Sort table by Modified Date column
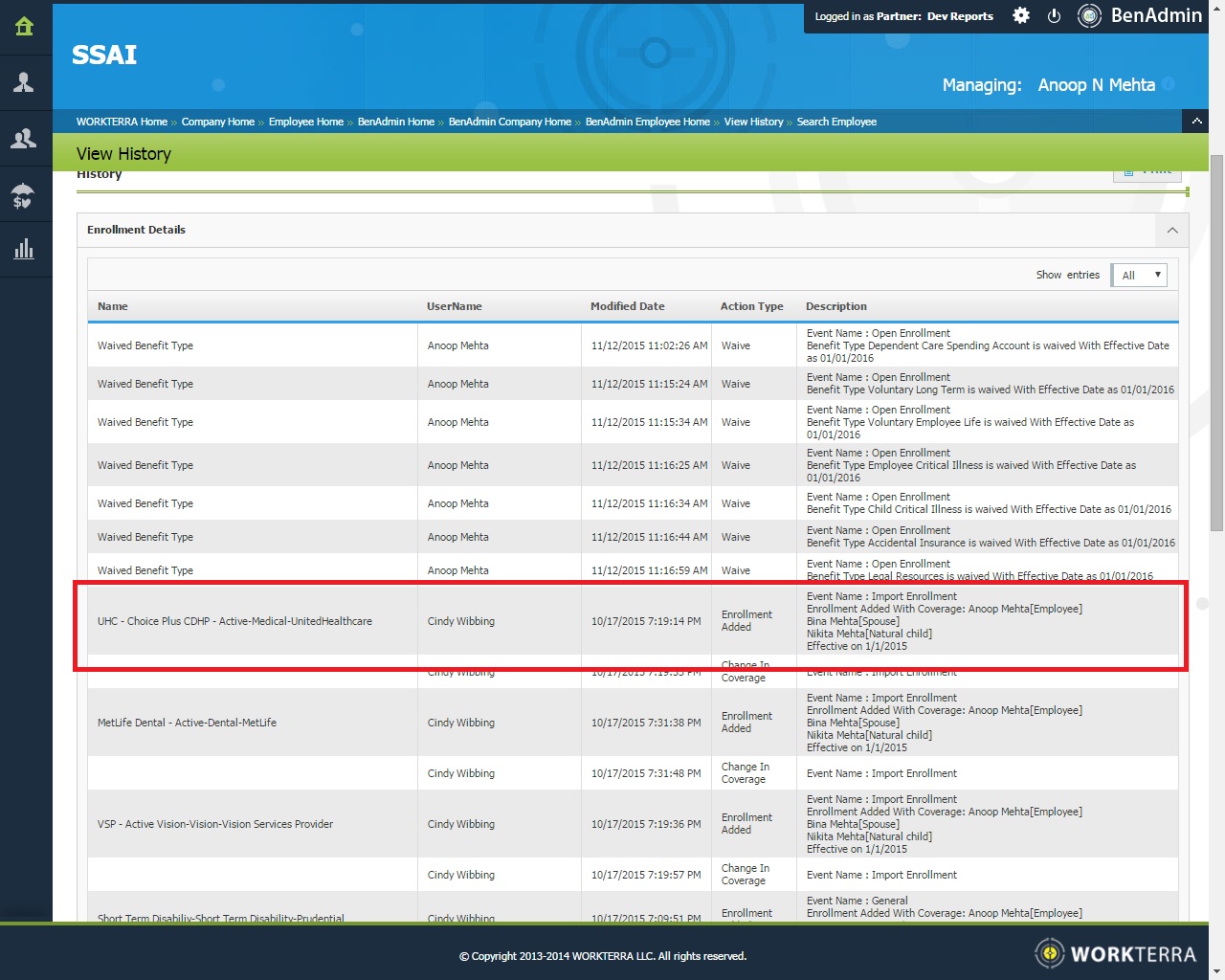 (627, 306)
